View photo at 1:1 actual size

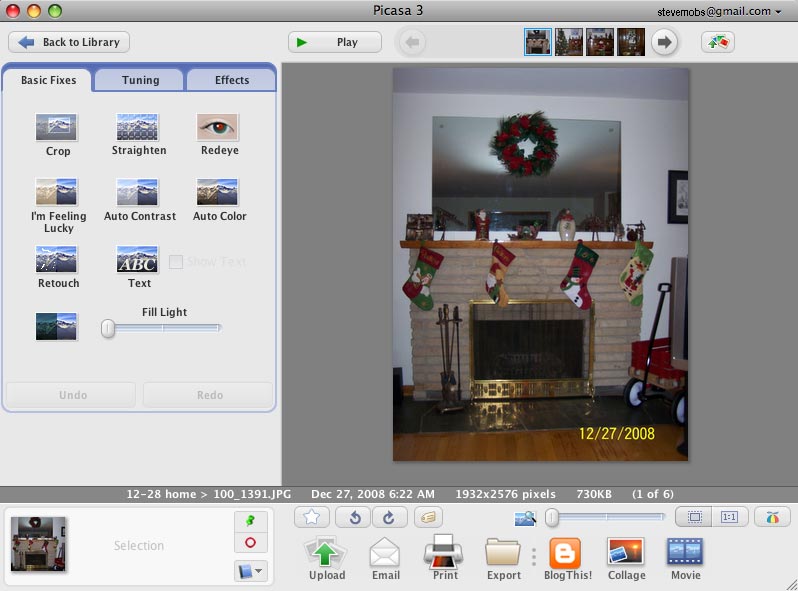point(729,517)
